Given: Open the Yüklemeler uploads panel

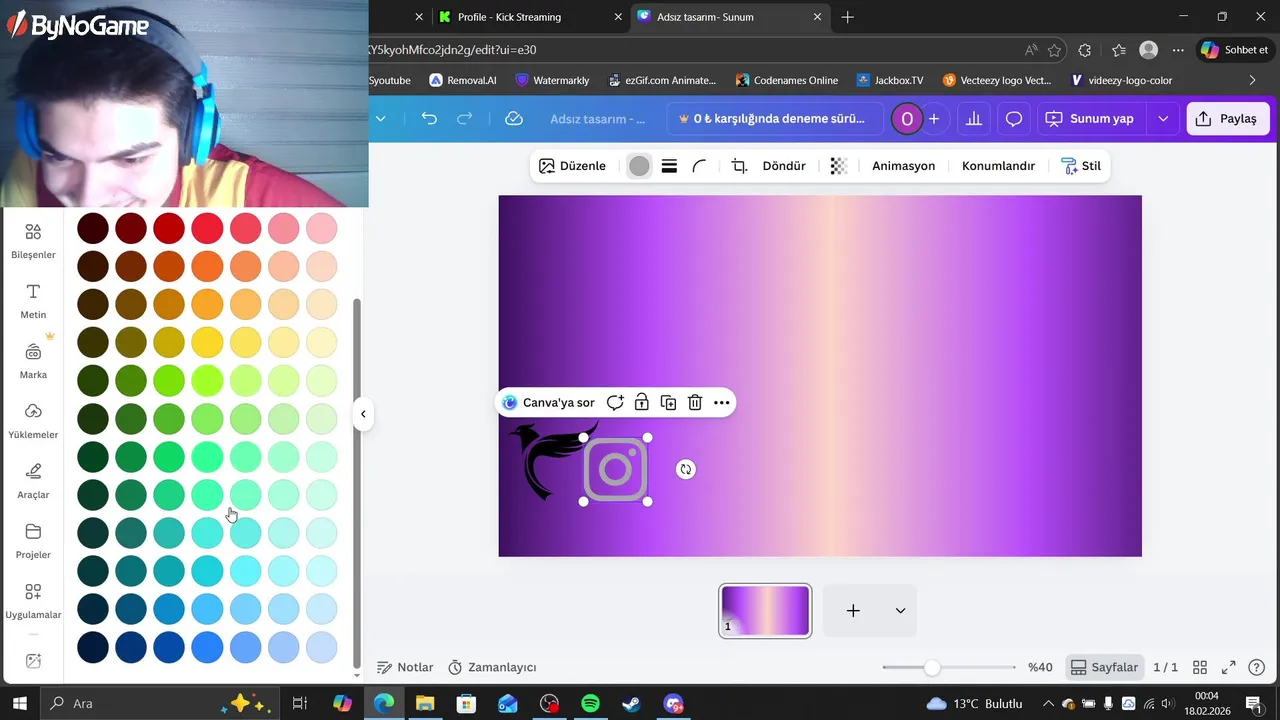Looking at the screenshot, I should [33, 421].
